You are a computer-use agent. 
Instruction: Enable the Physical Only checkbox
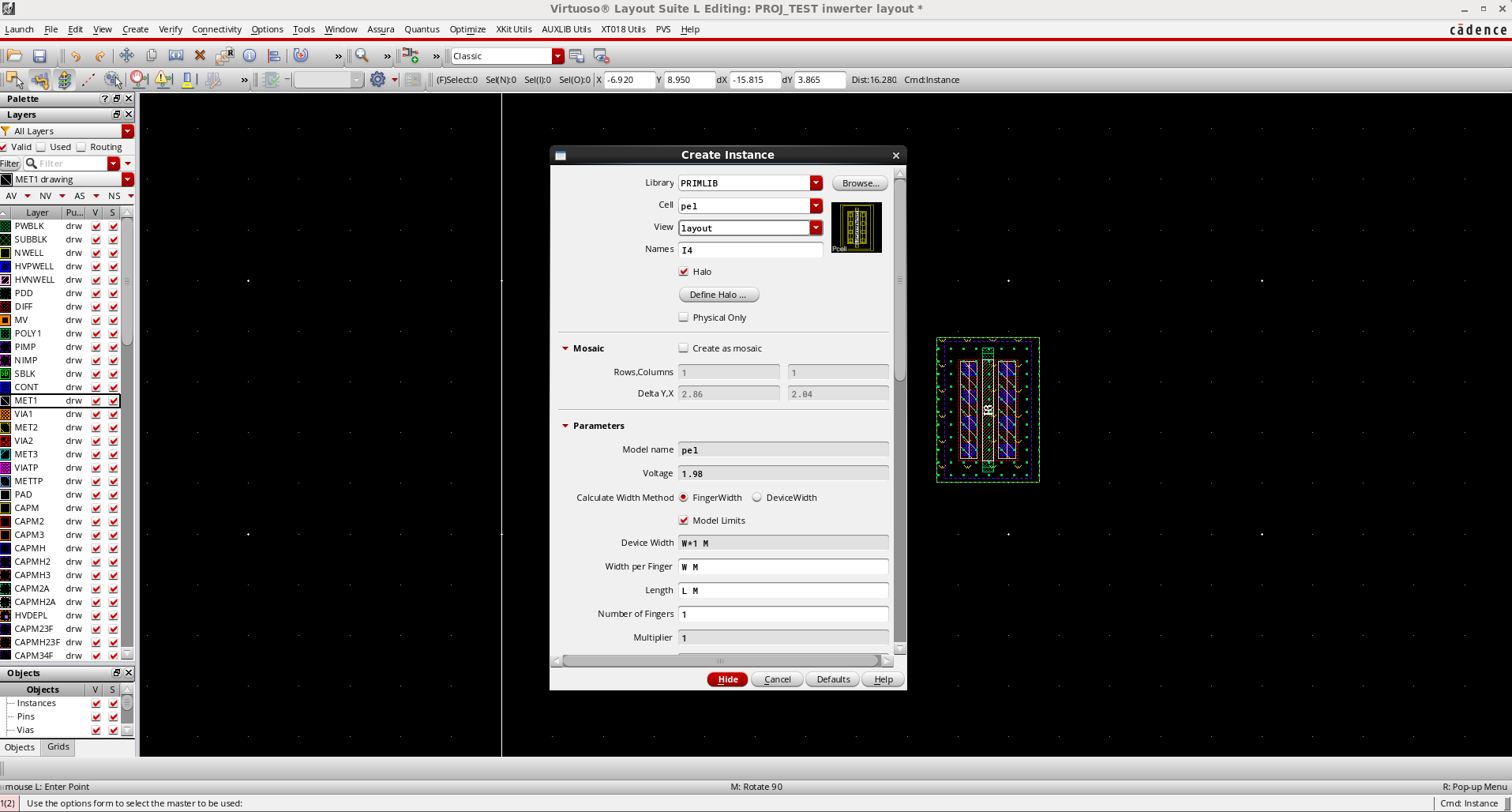(x=684, y=318)
